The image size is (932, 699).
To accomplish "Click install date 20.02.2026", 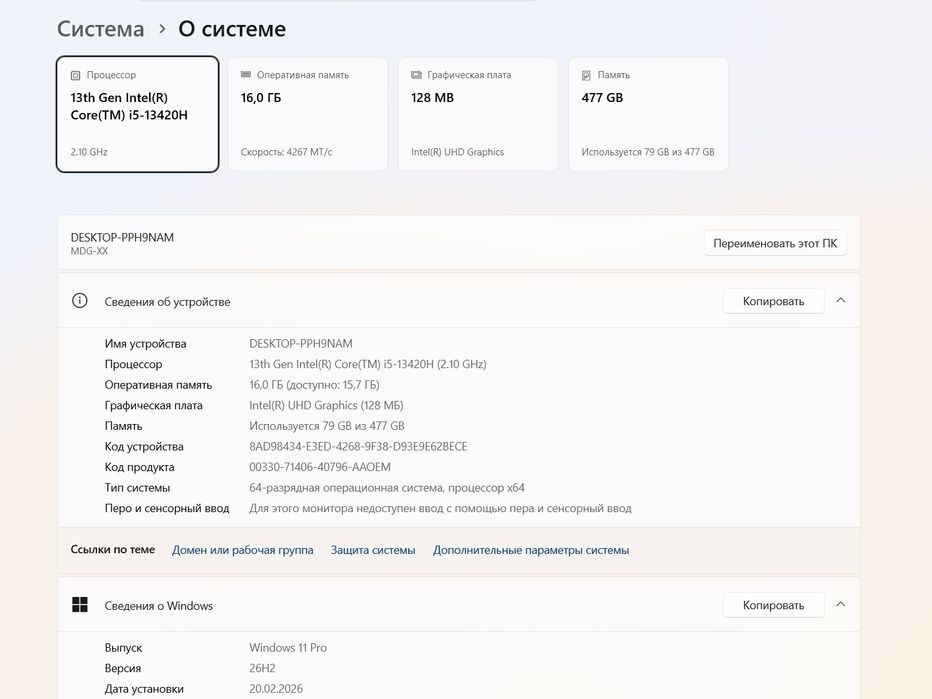I will pos(276,689).
